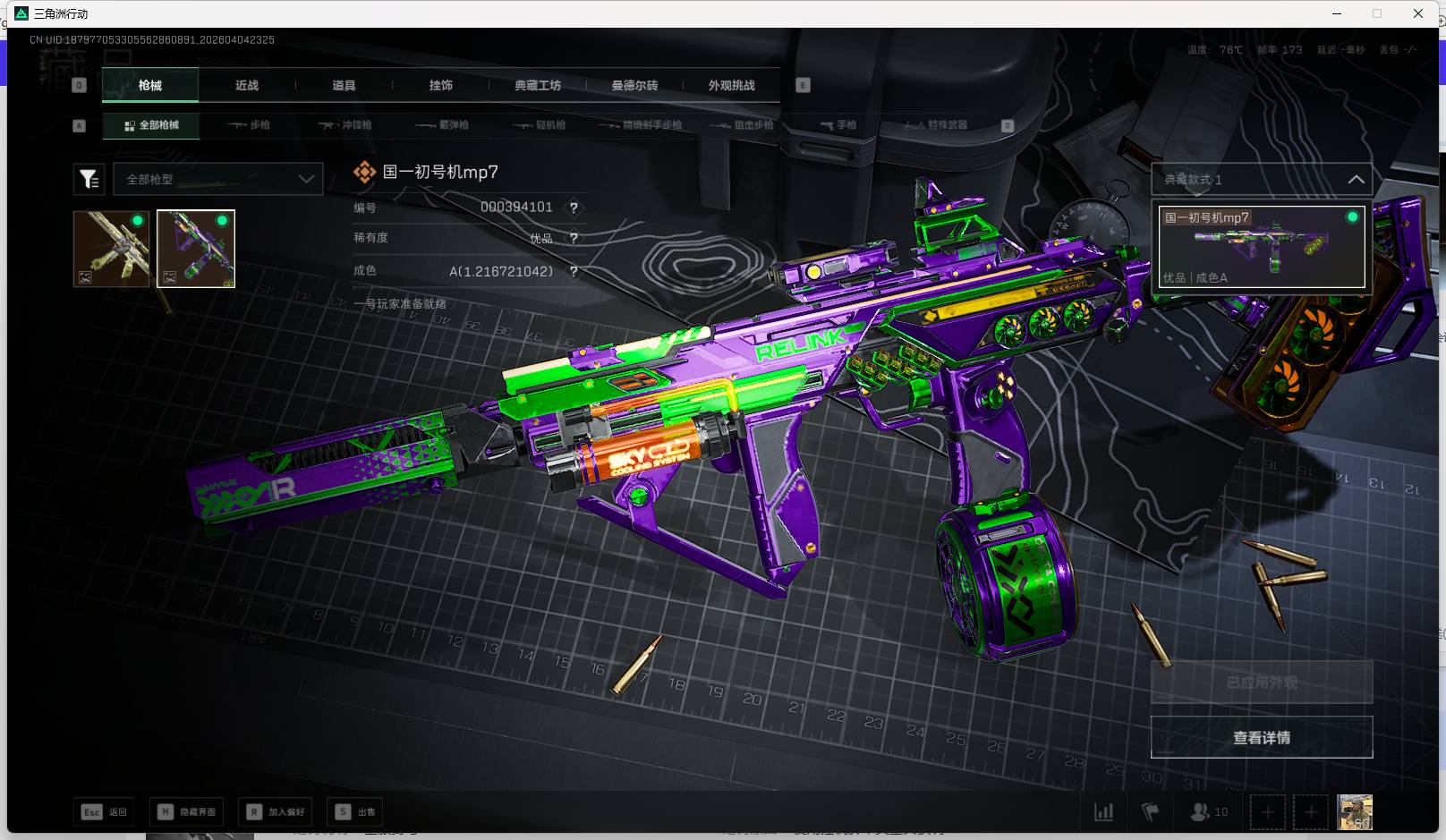Go to the 典藏工坊 tab
The image size is (1446, 840).
point(538,85)
